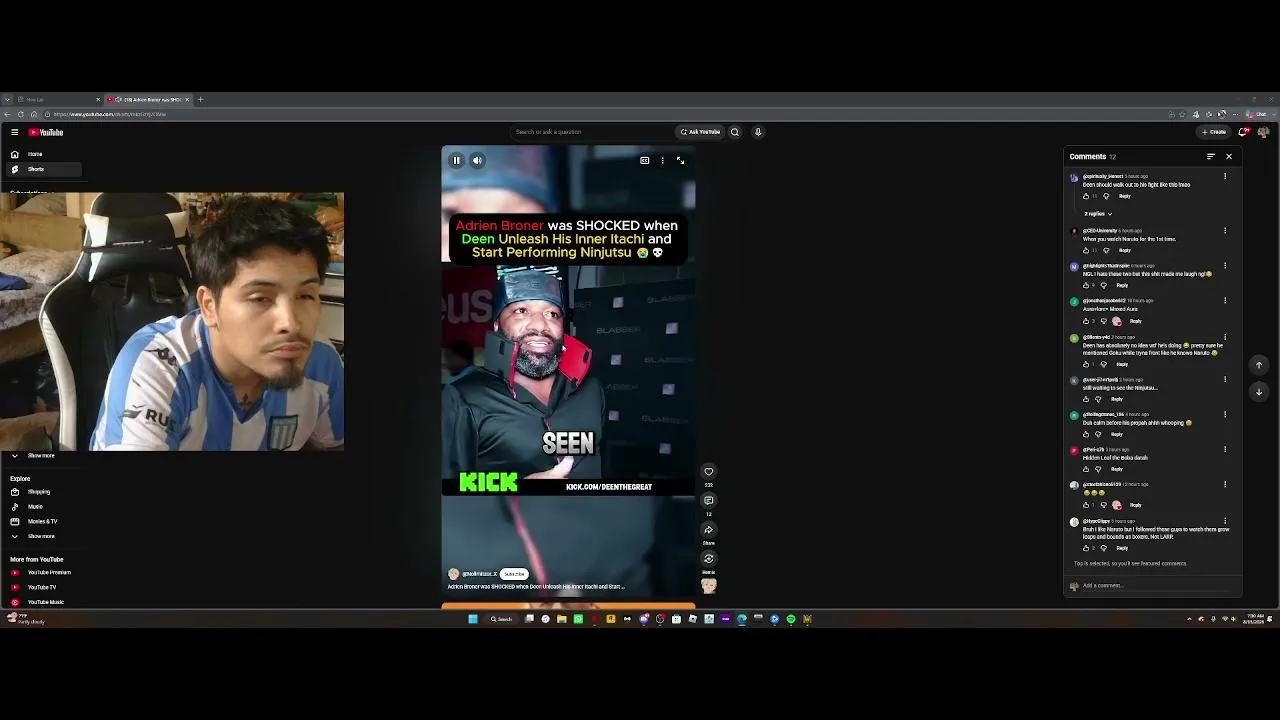This screenshot has height=720, width=1280.
Task: Open options for the 'Hidden Leaf' comment
Action: click(1225, 450)
